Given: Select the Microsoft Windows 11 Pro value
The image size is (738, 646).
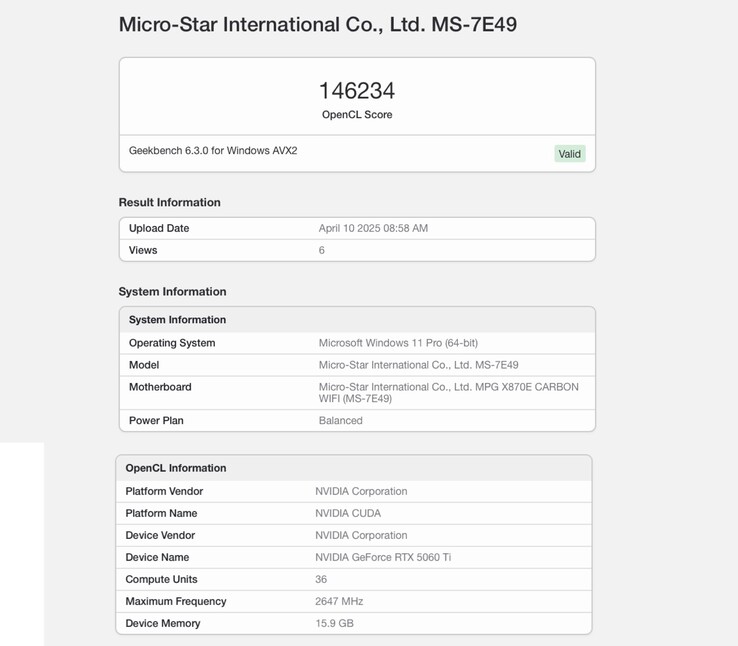Looking at the screenshot, I should pos(398,343).
